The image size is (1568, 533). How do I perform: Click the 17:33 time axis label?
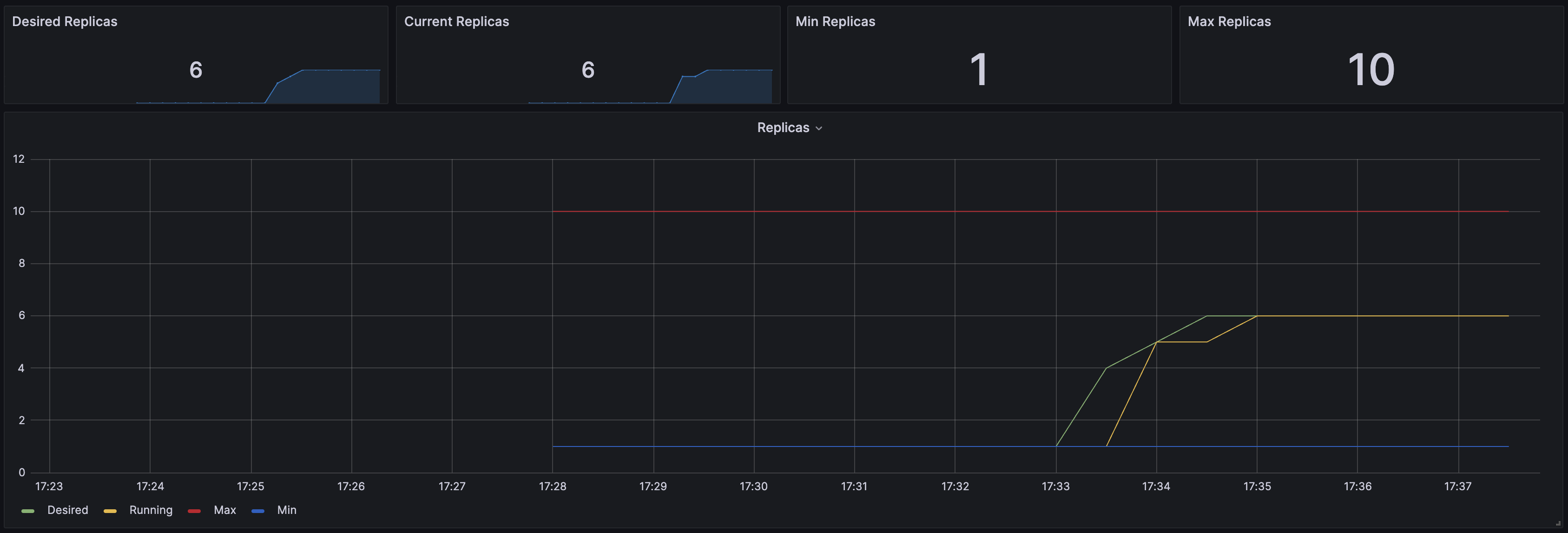click(1055, 486)
